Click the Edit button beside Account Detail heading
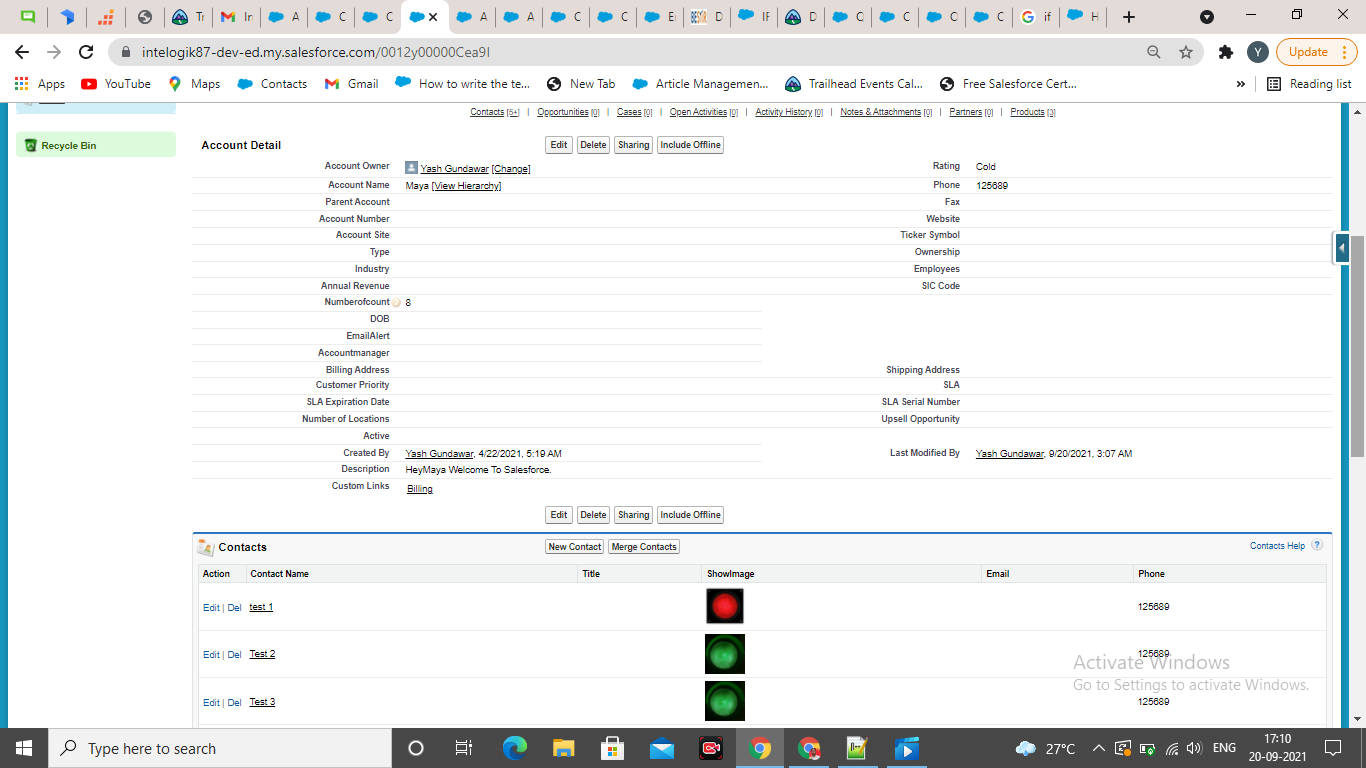 click(559, 145)
